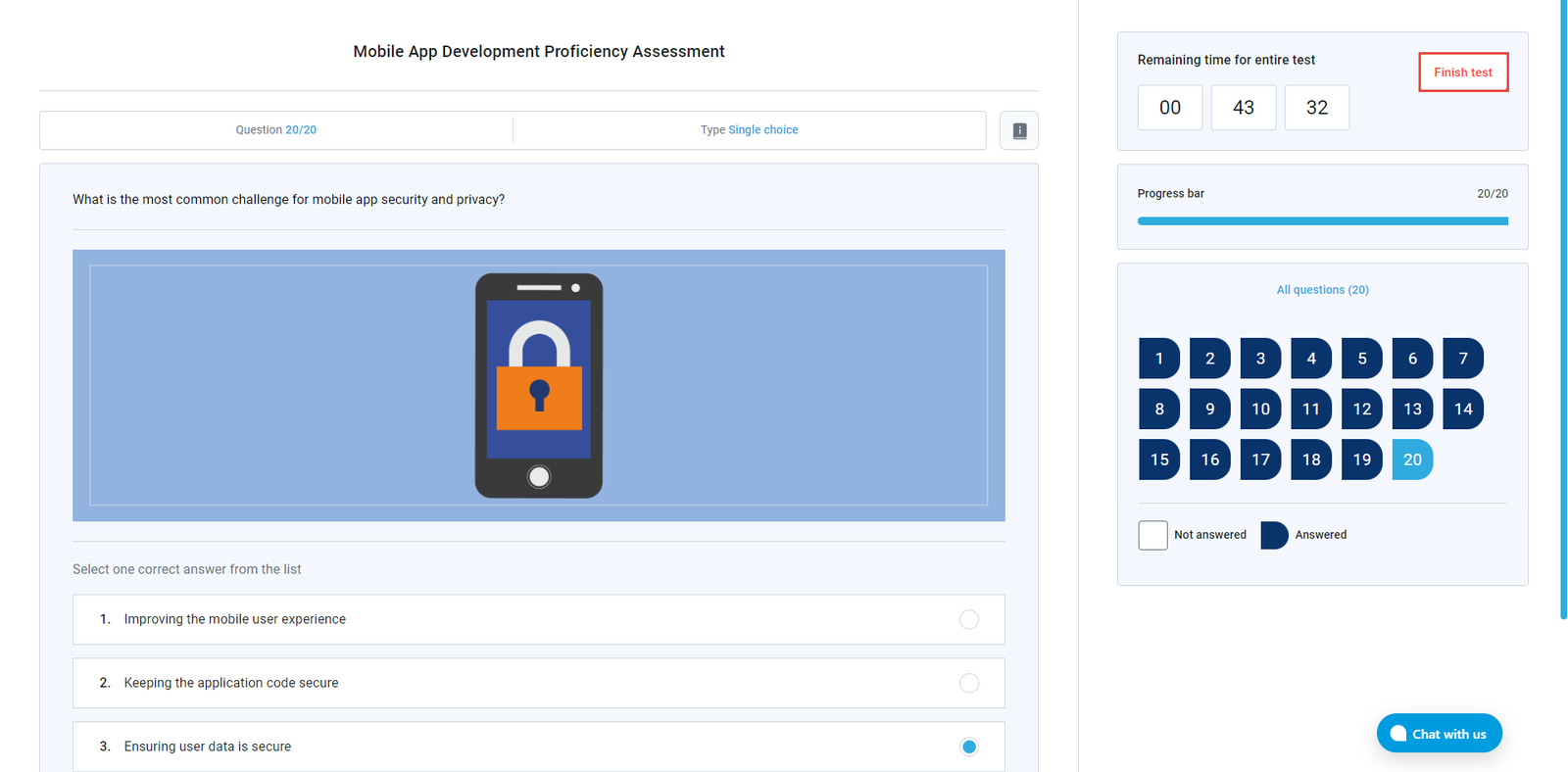Jump to question 1 tile
This screenshot has height=772, width=1568.
[1158, 359]
